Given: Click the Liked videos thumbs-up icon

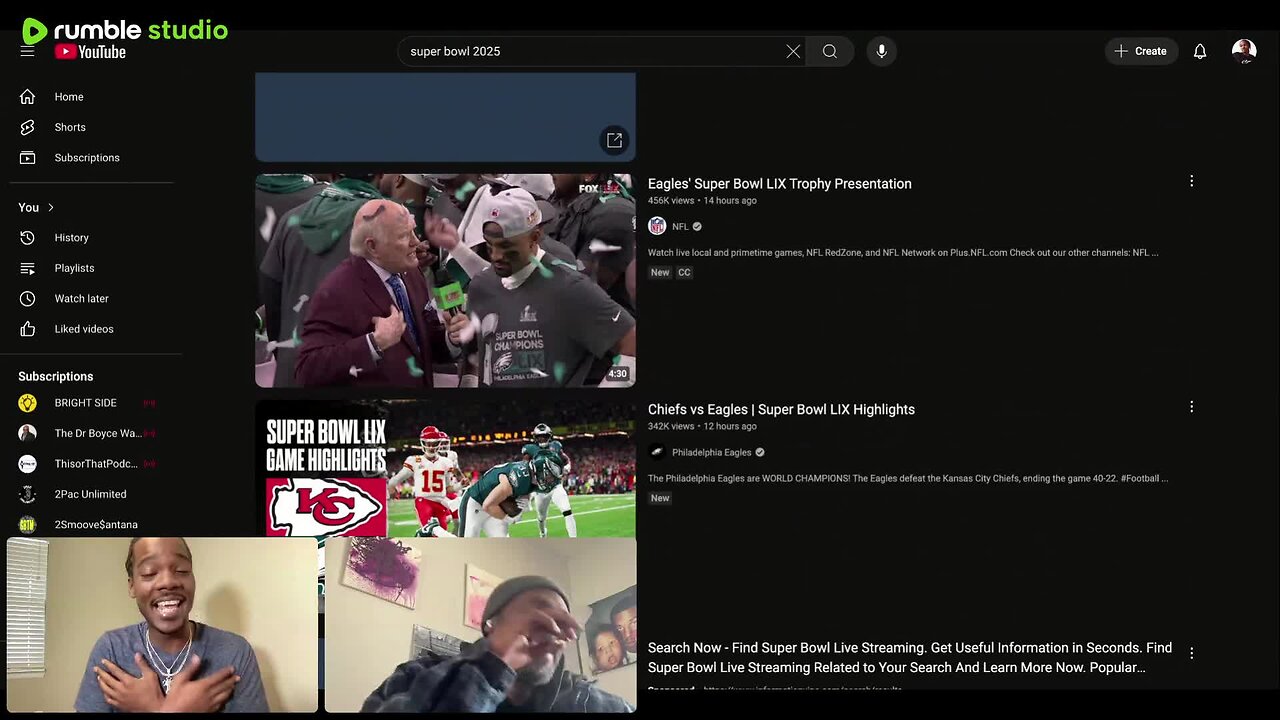Looking at the screenshot, I should [x=27, y=329].
